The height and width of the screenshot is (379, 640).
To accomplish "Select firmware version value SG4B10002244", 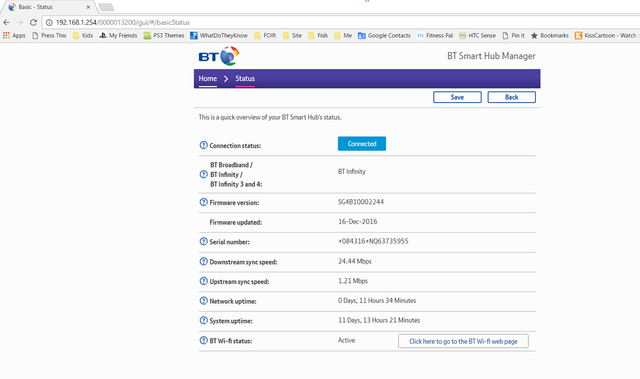I will (x=361, y=202).
